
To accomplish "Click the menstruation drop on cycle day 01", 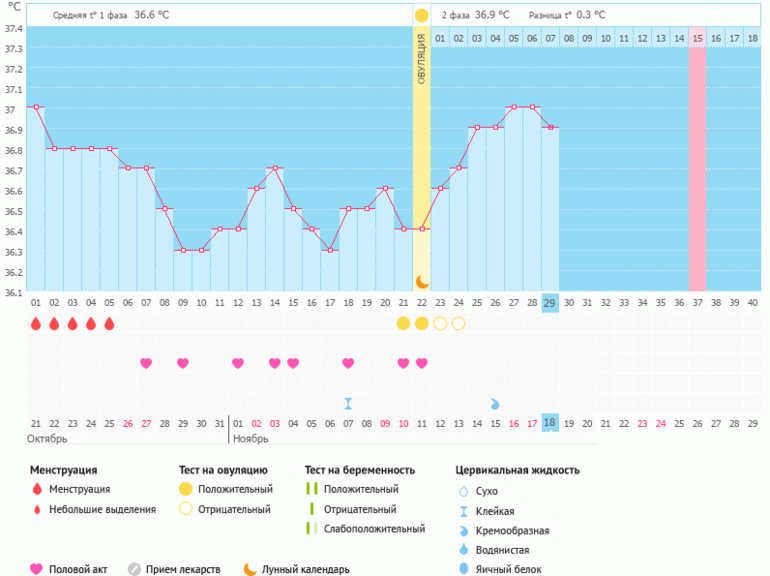I will (x=36, y=323).
